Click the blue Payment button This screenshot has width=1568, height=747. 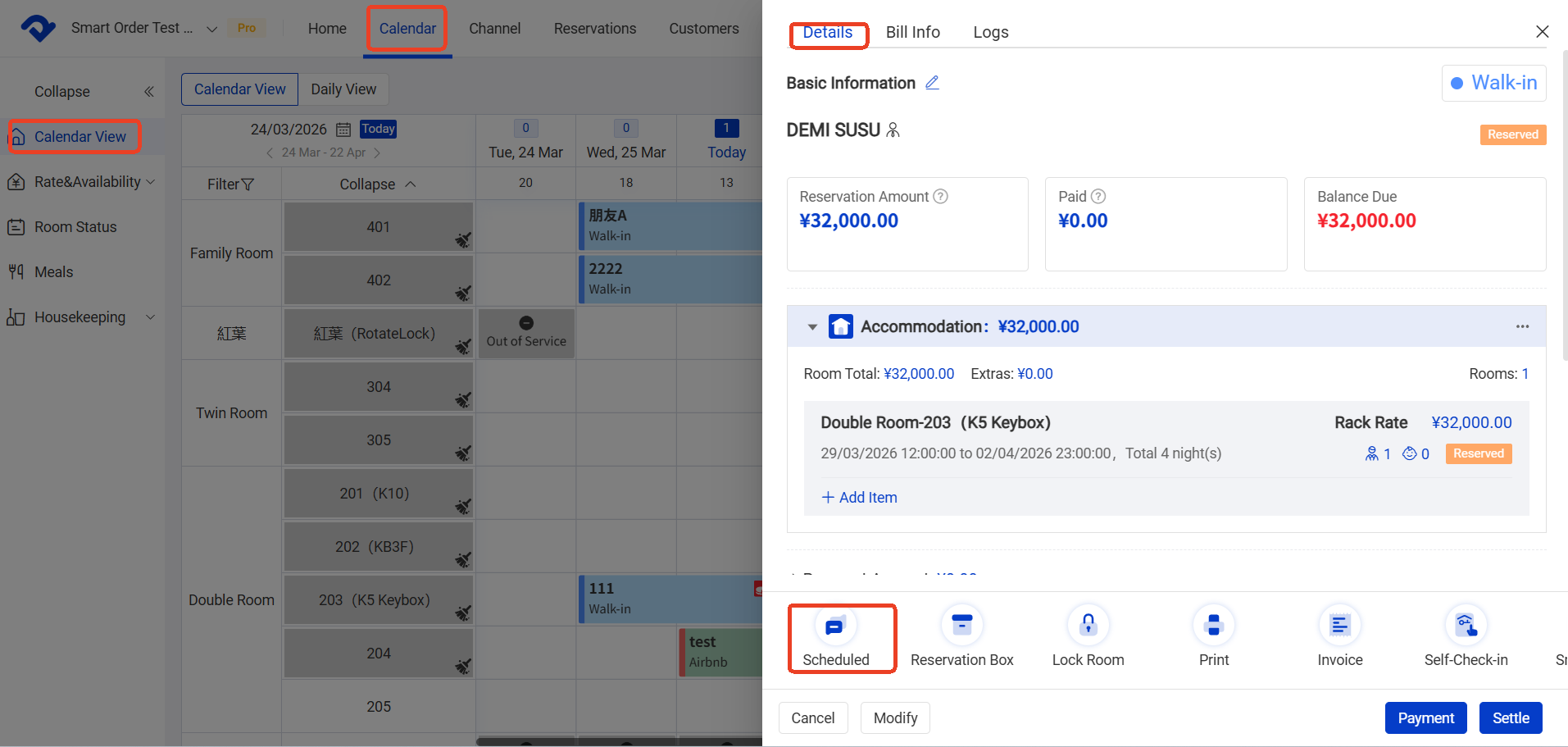[x=1425, y=717]
